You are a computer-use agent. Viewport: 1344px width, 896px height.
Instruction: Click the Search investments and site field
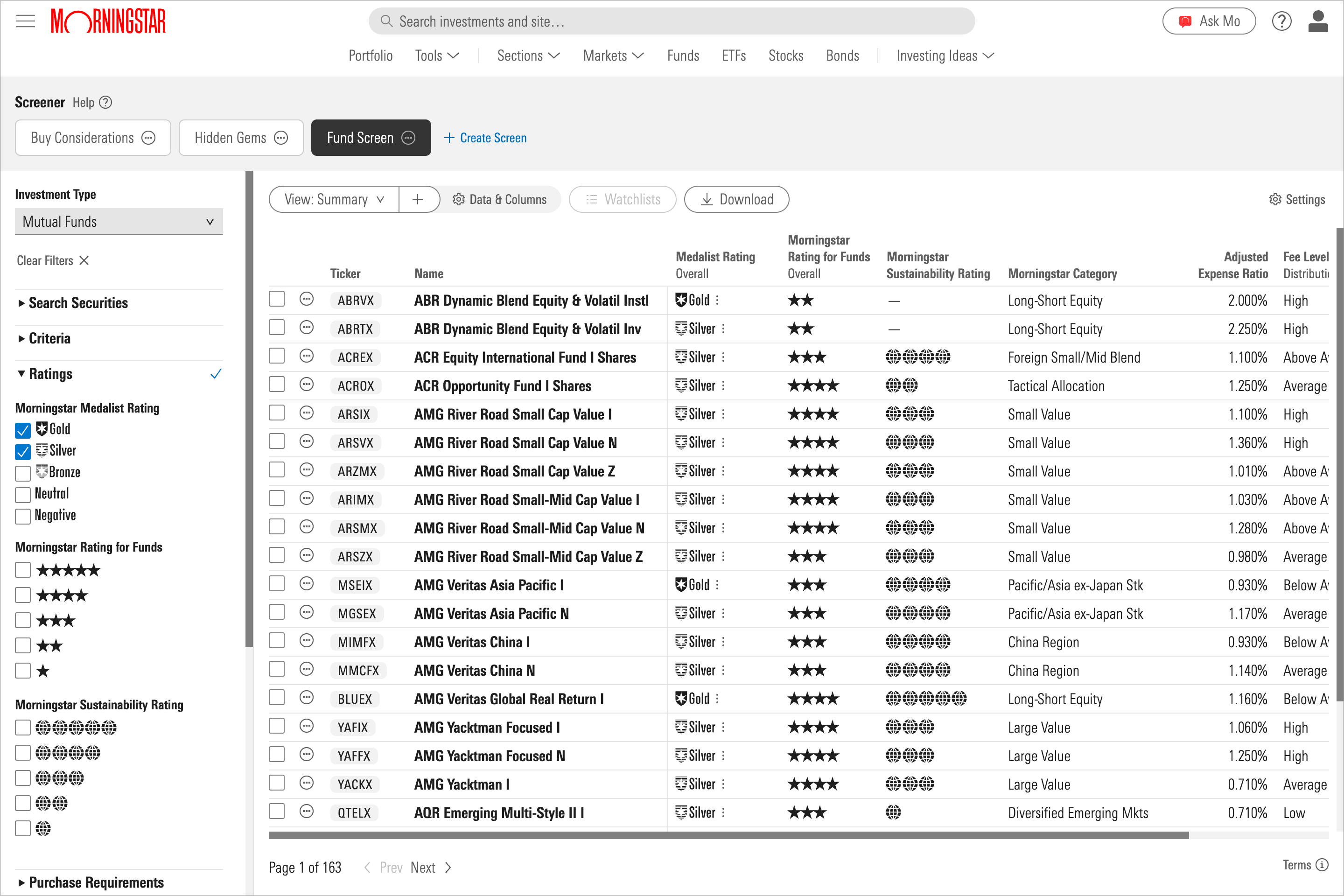(672, 21)
